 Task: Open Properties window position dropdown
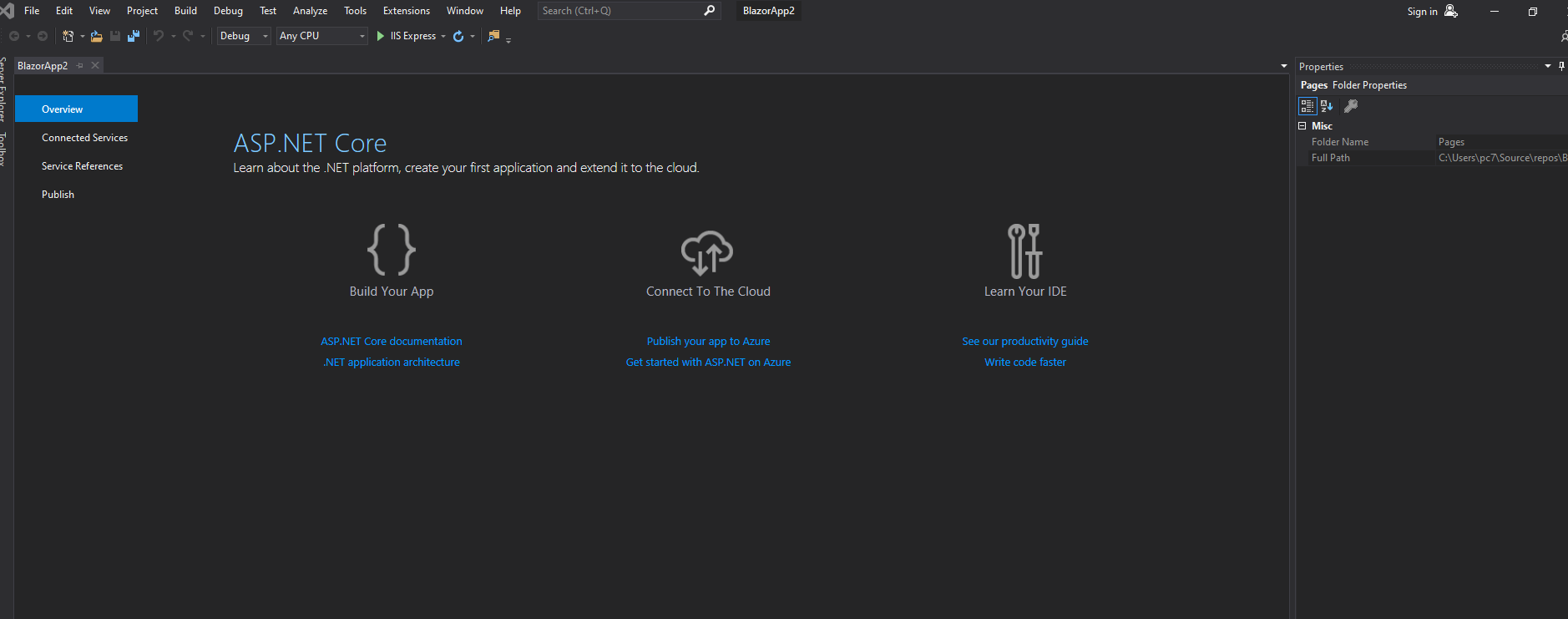(1548, 66)
